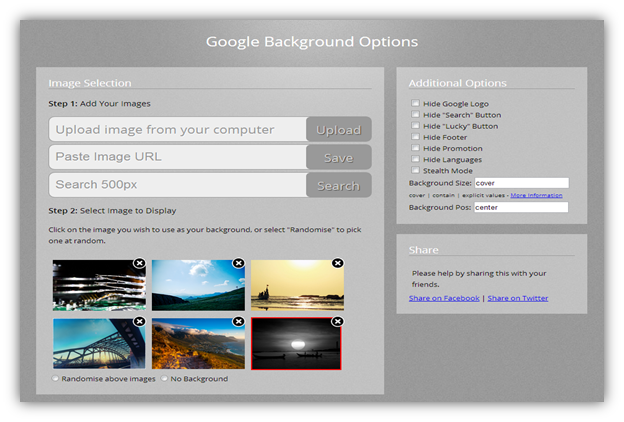Select the light trails image as background
The image size is (624, 422).
pos(99,285)
